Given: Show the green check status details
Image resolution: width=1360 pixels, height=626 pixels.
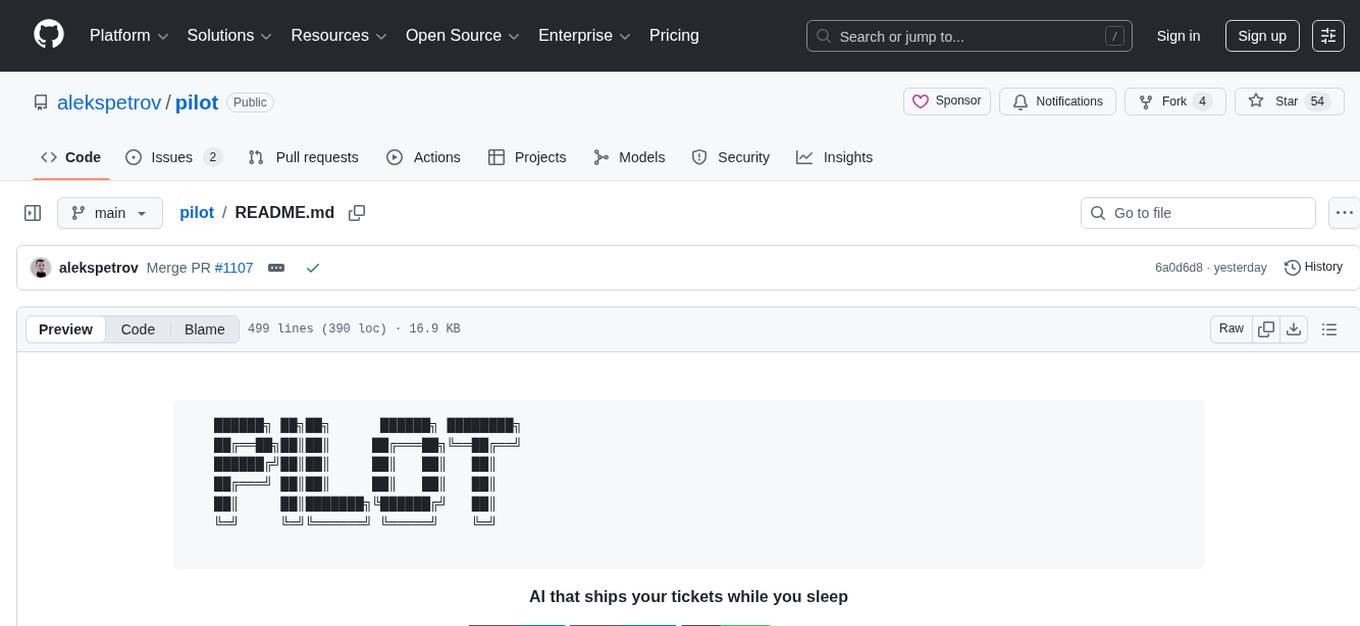Looking at the screenshot, I should coord(313,268).
